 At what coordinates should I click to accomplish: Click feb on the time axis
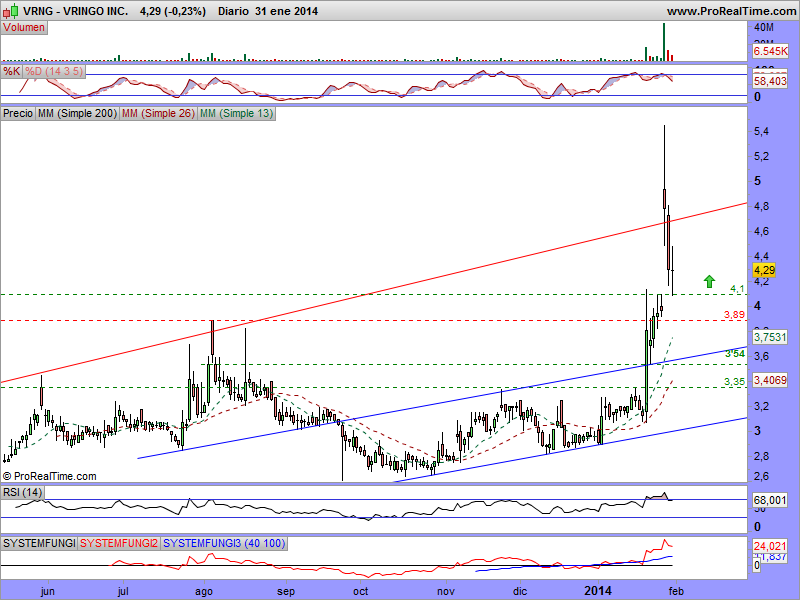pyautogui.click(x=676, y=591)
